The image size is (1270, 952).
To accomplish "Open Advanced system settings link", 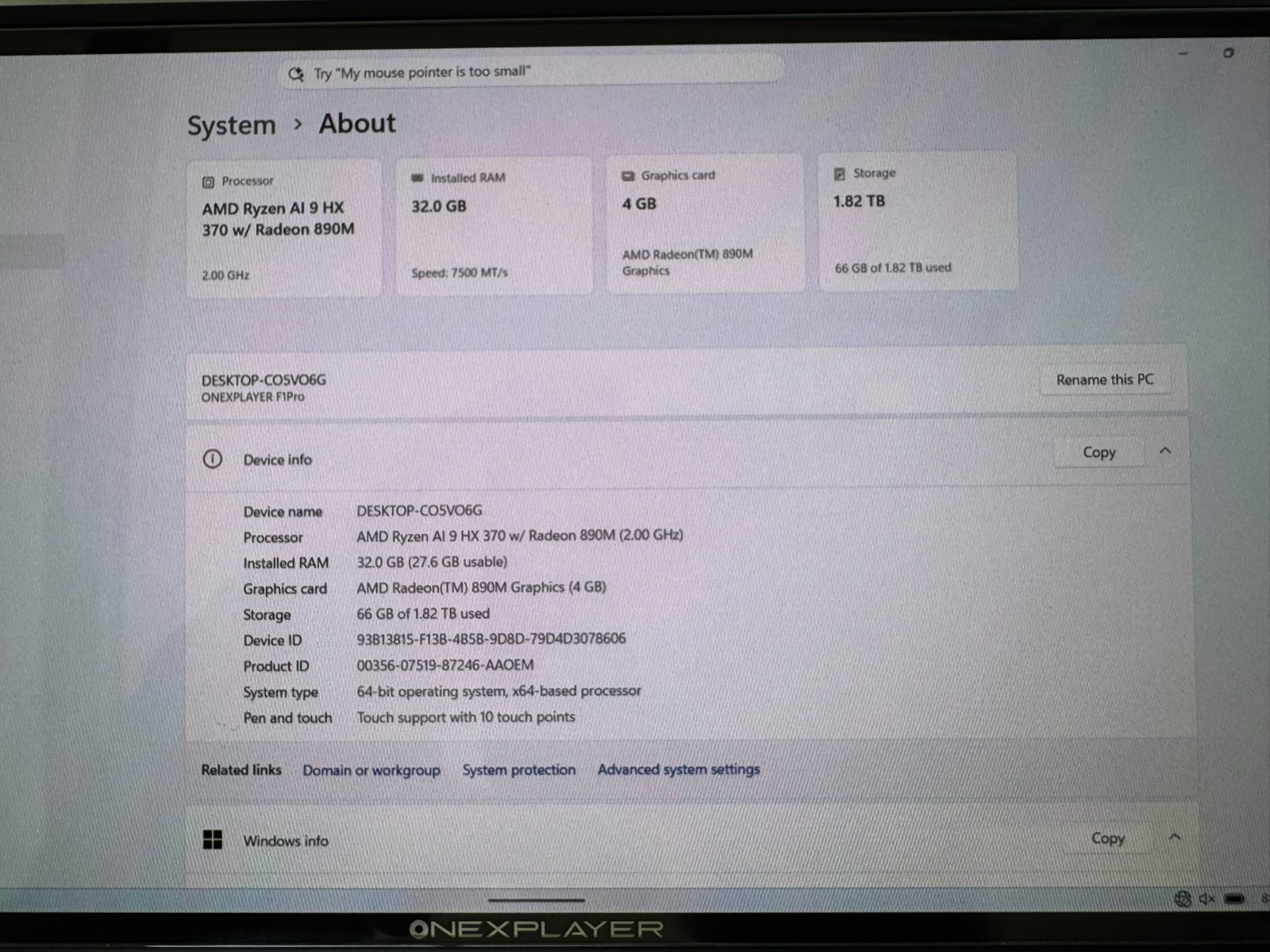I will coord(679,769).
